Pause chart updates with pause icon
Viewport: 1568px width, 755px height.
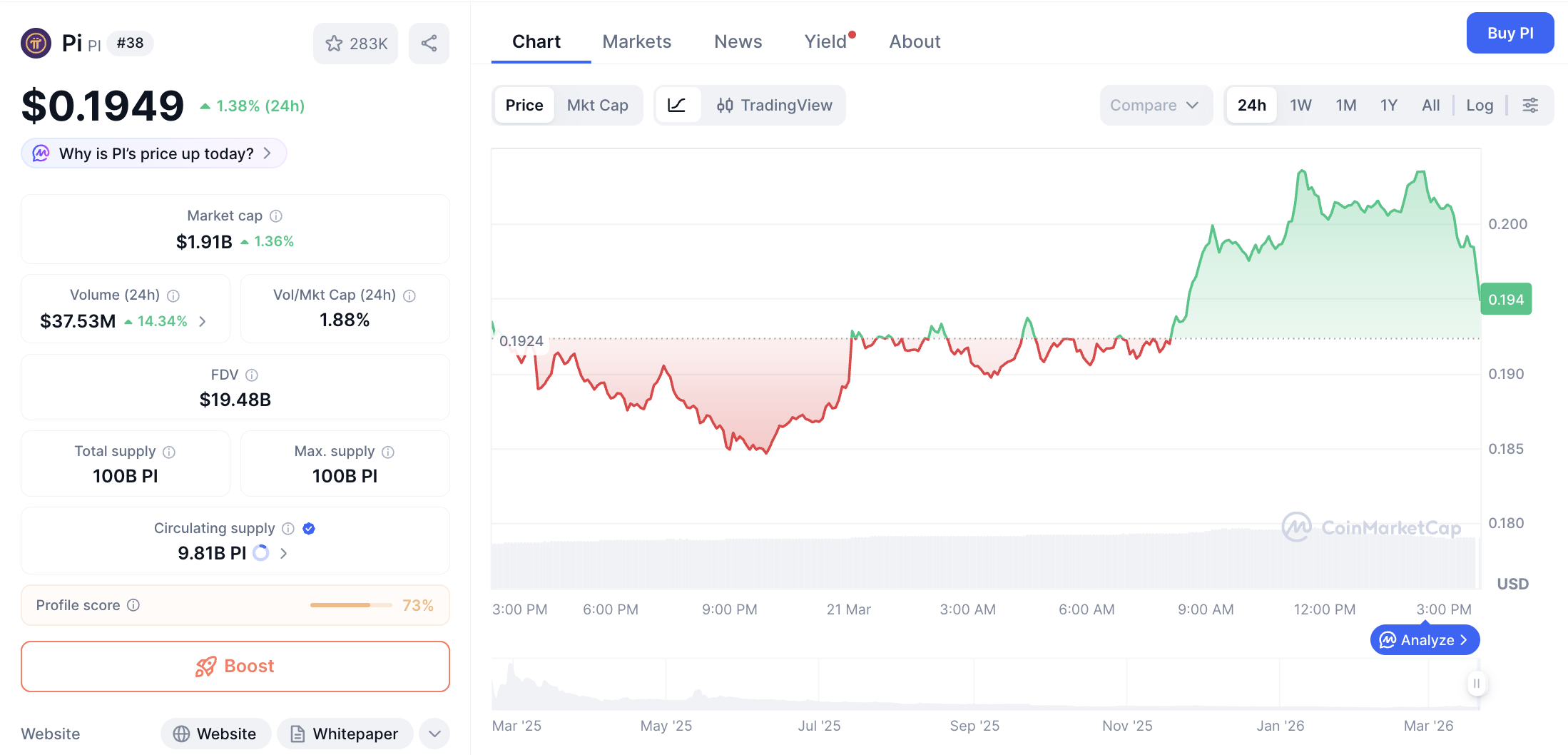click(x=1476, y=684)
